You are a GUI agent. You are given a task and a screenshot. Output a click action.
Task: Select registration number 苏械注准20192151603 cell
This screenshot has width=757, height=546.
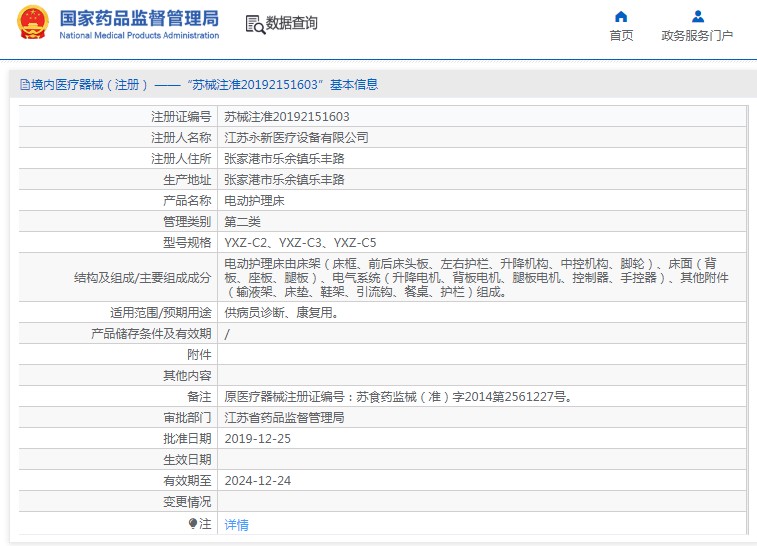coord(287,116)
